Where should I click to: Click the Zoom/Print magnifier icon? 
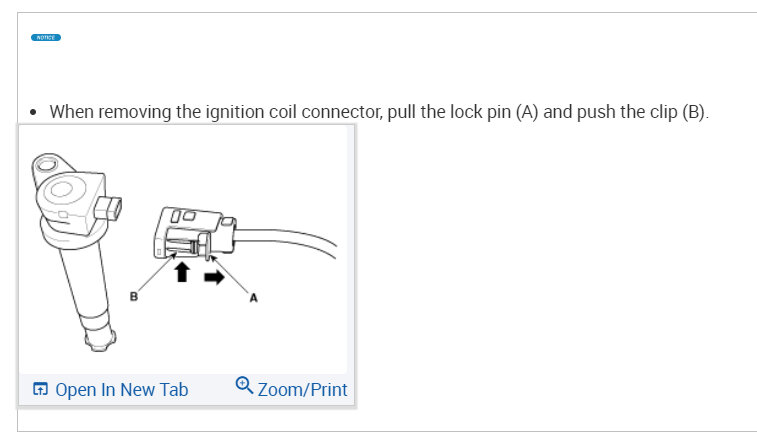[244, 386]
